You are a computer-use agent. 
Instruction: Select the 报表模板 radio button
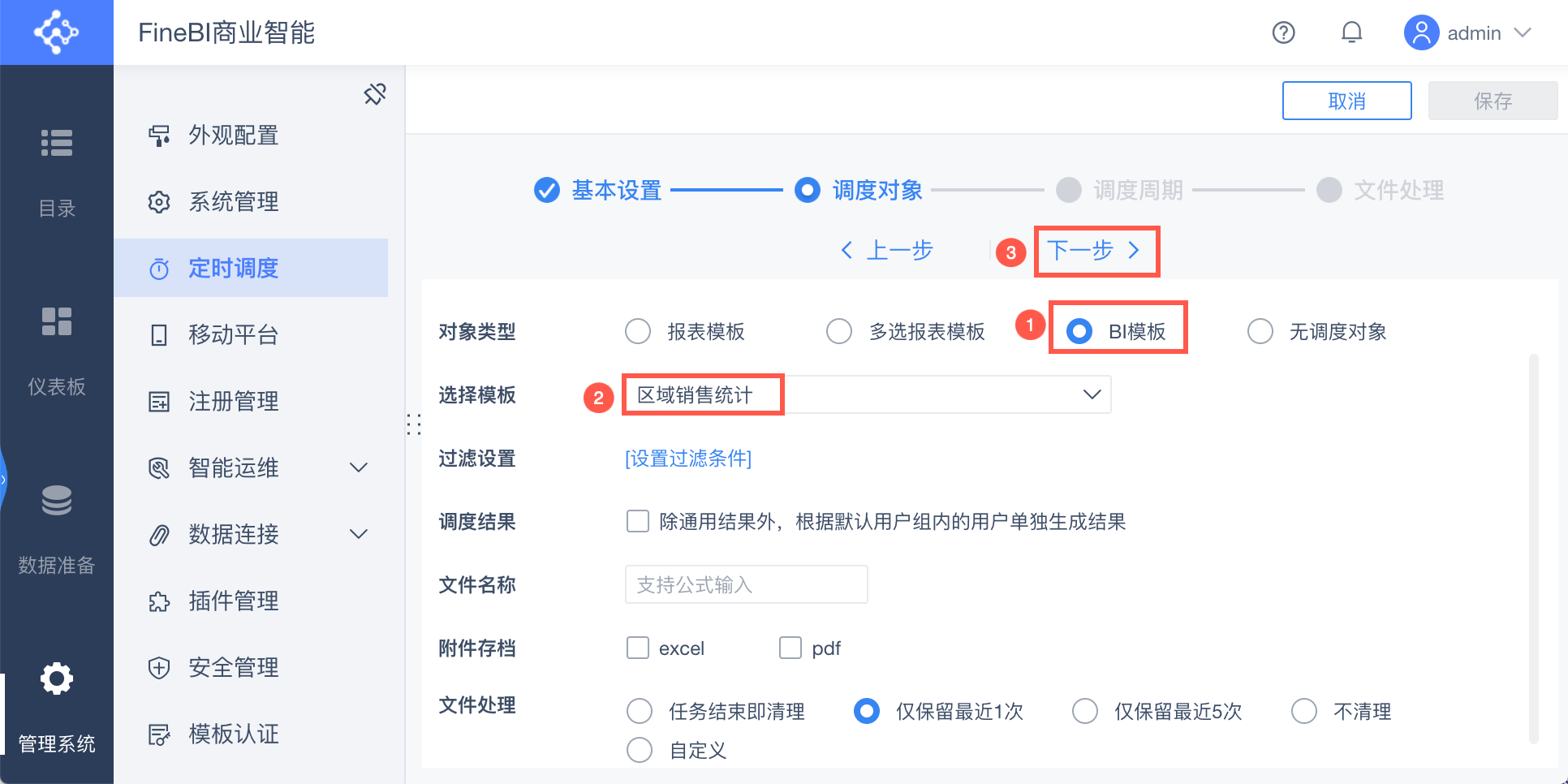638,331
